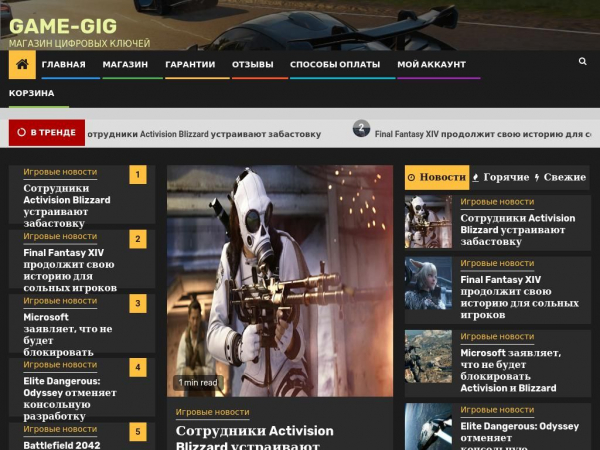
Task: Switch to the Горячие tab
Action: coord(501,177)
